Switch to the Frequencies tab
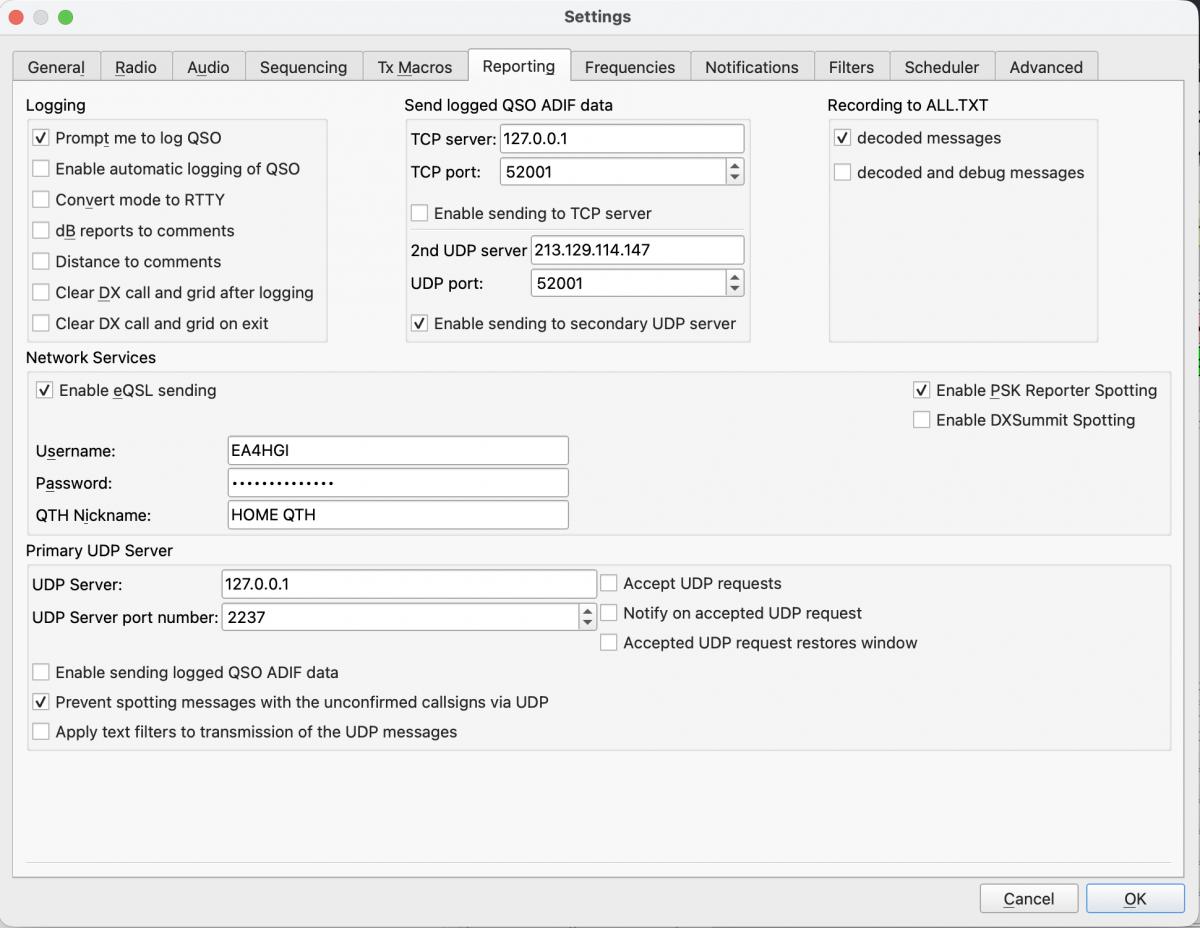The image size is (1200, 928). [x=629, y=67]
